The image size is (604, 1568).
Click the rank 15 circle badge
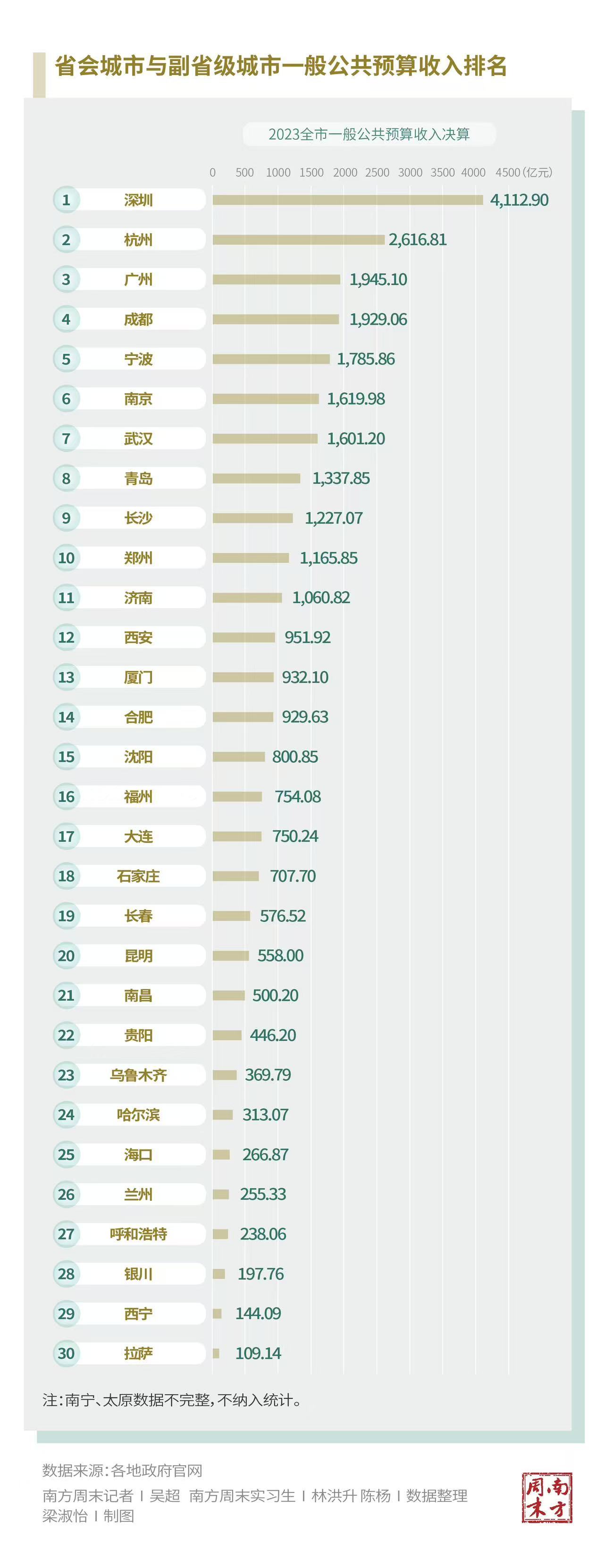click(x=67, y=757)
